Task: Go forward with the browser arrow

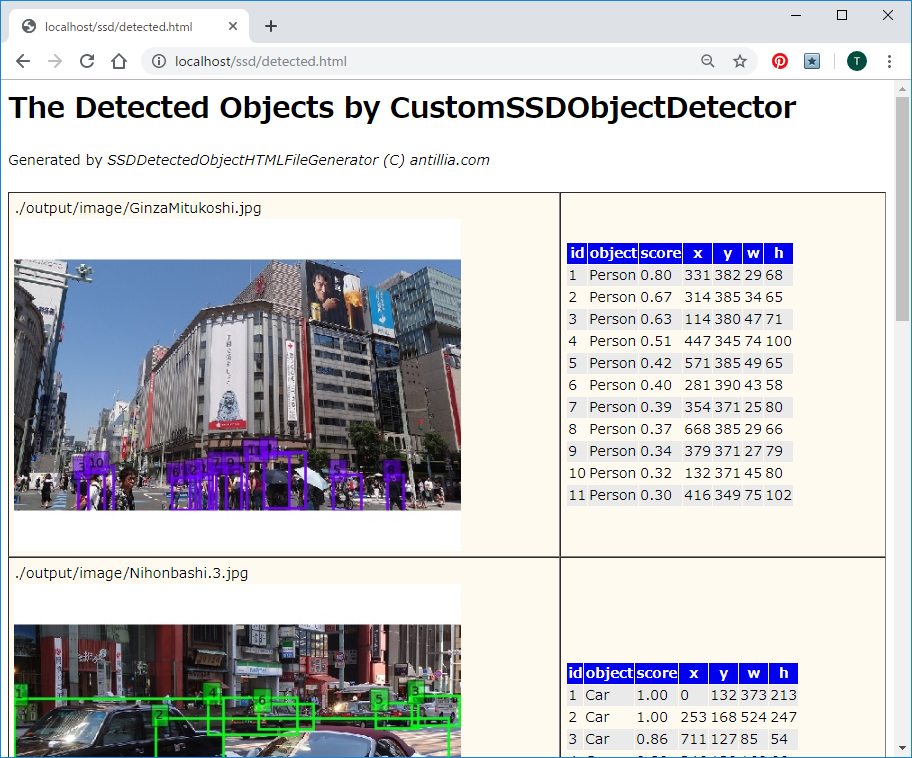Action: click(x=55, y=61)
